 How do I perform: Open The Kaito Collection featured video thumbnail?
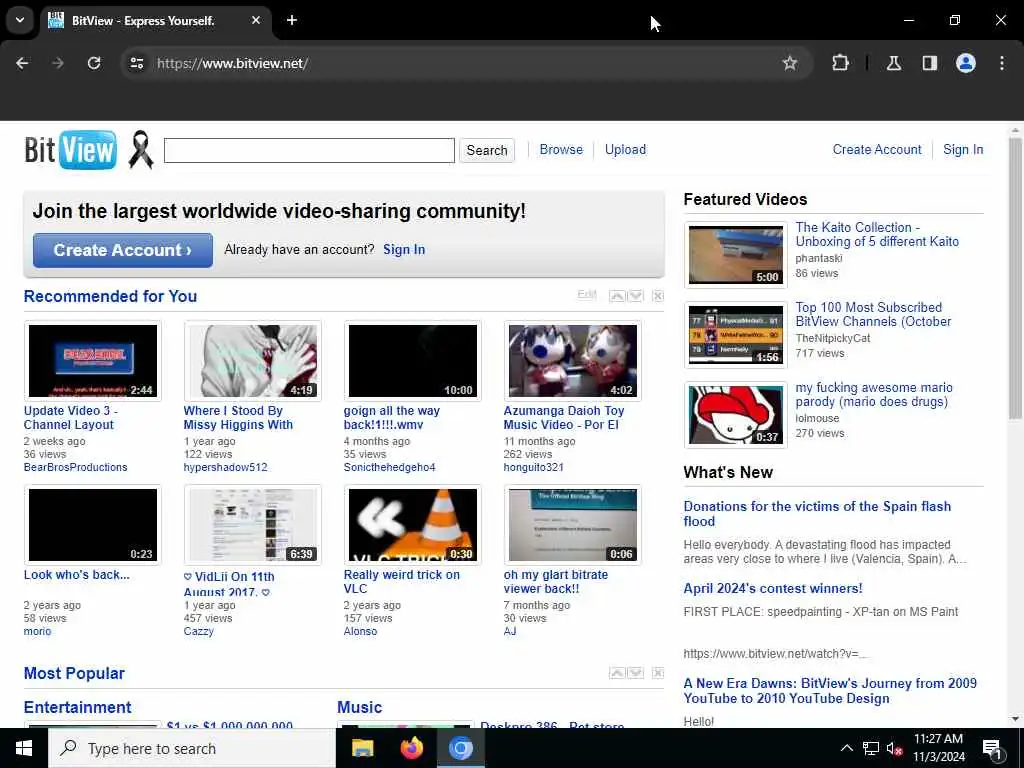736,255
